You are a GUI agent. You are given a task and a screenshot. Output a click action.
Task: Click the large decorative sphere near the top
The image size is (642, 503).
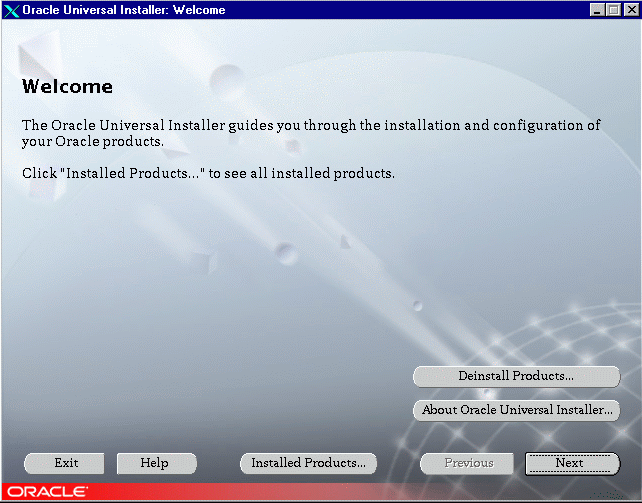point(228,78)
